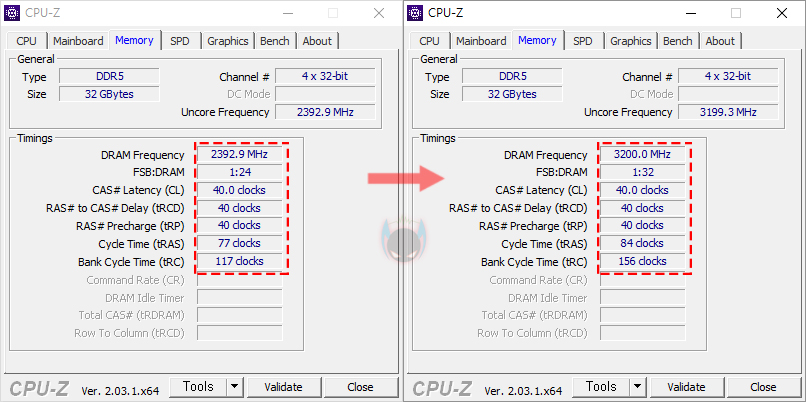This screenshot has width=806, height=402.
Task: Open CPU tab in right CPU-Z window
Action: (x=429, y=41)
